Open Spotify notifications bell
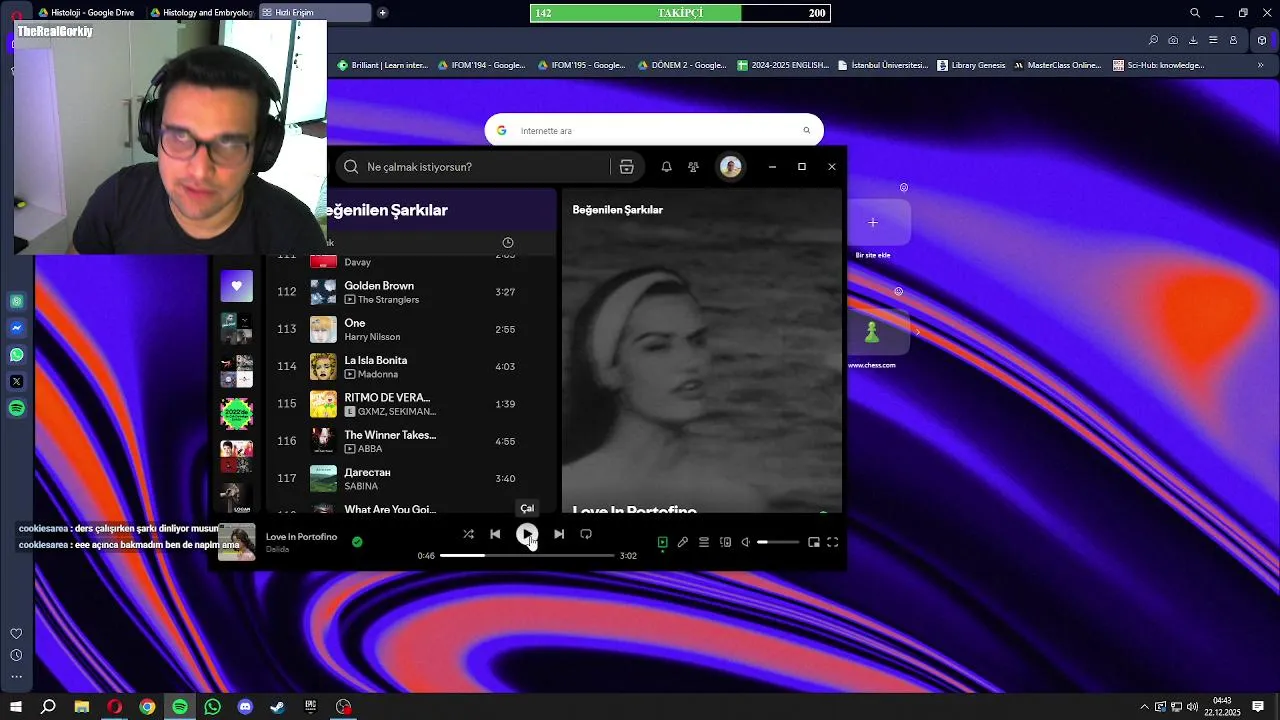The image size is (1280, 720). [x=666, y=167]
